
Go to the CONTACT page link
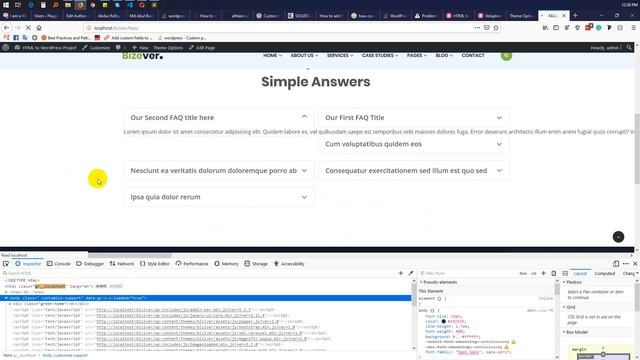473,55
